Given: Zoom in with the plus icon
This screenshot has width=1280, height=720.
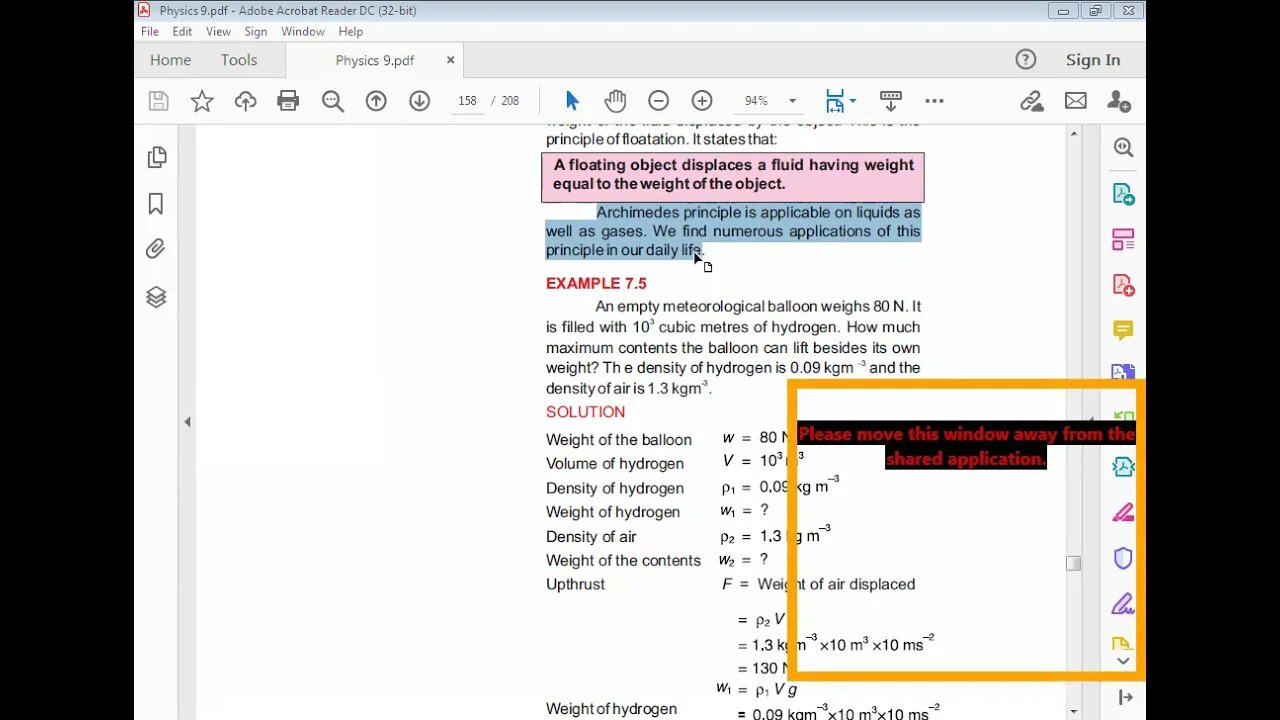Looking at the screenshot, I should 702,101.
